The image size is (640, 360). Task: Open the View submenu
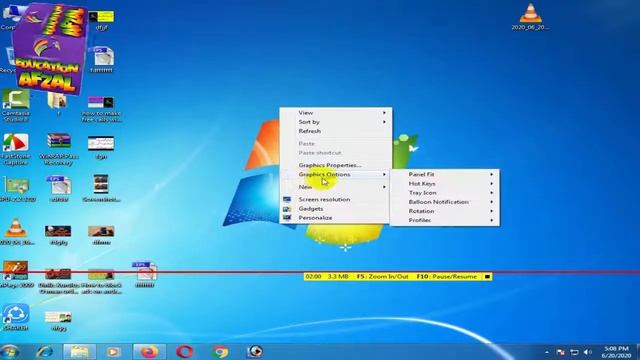tap(336, 113)
